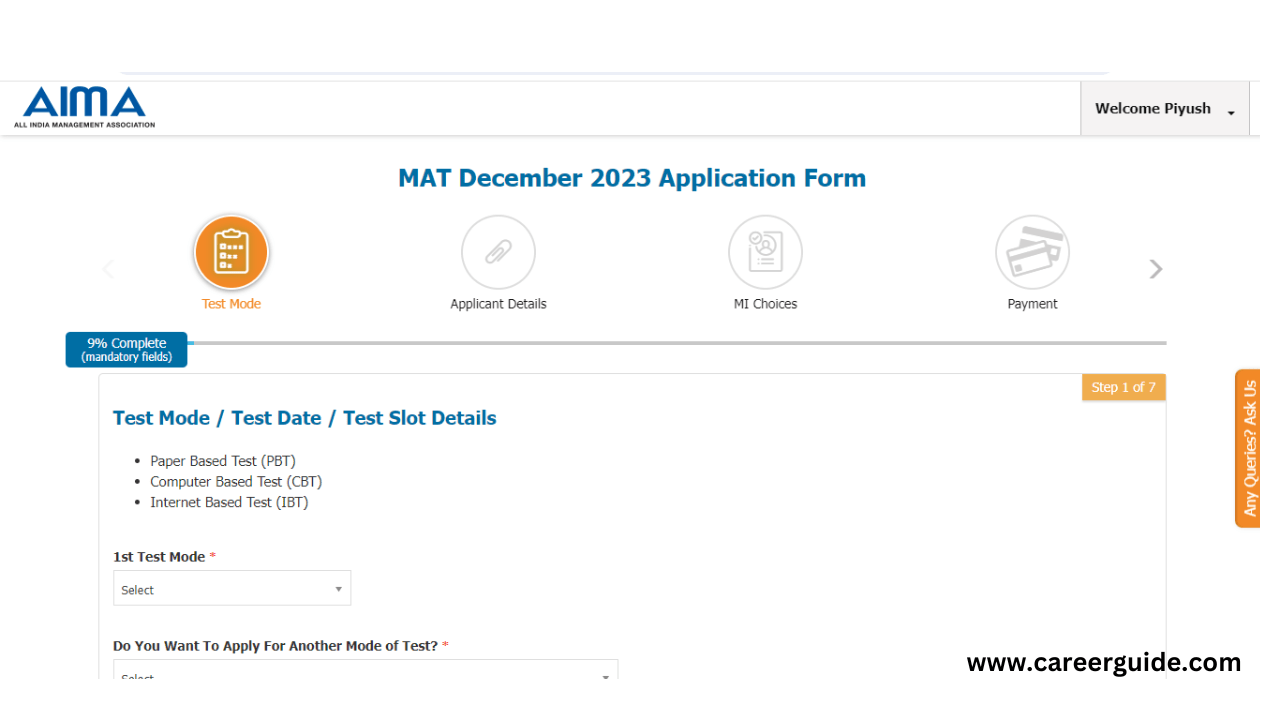Open the Applicant Details paperclip icon

tap(498, 252)
